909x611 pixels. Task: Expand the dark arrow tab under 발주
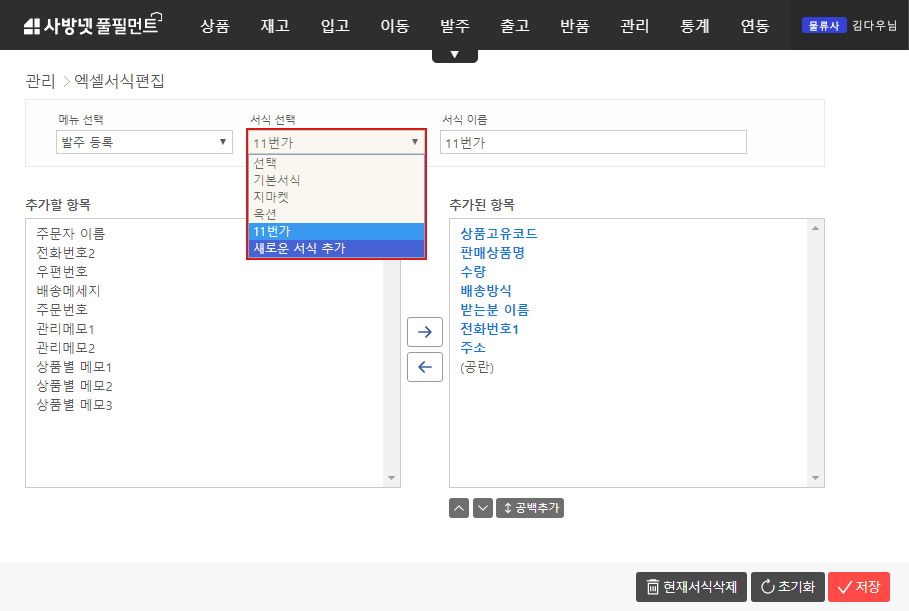[455, 55]
